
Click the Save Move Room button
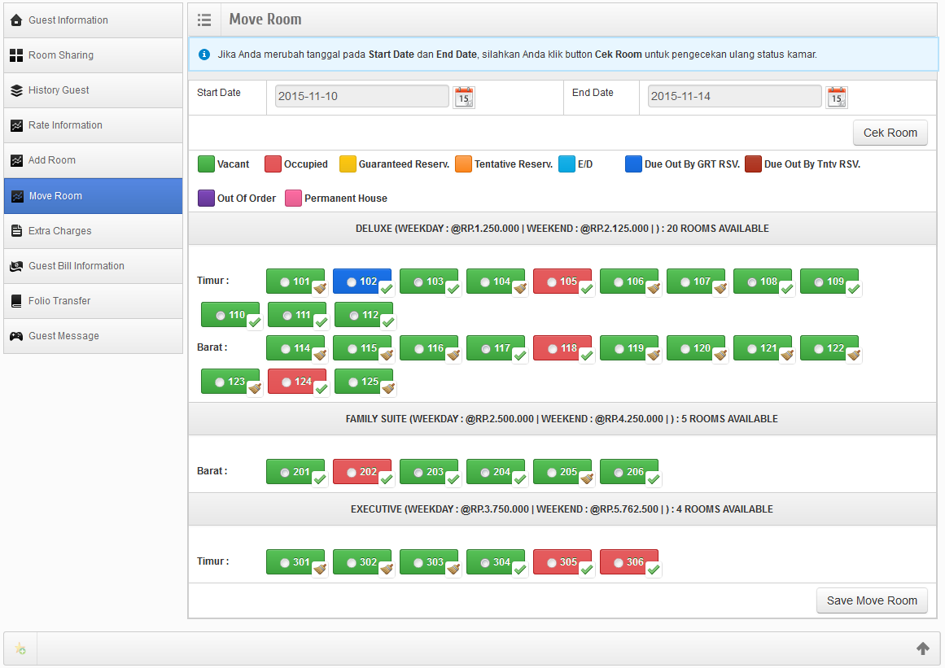tap(871, 600)
